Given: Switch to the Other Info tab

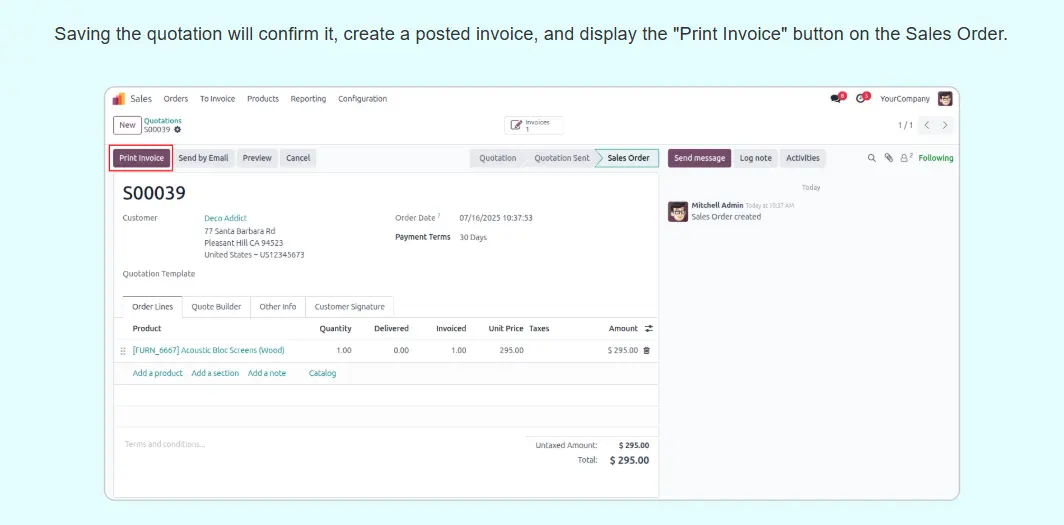Looking at the screenshot, I should click(x=277, y=307).
